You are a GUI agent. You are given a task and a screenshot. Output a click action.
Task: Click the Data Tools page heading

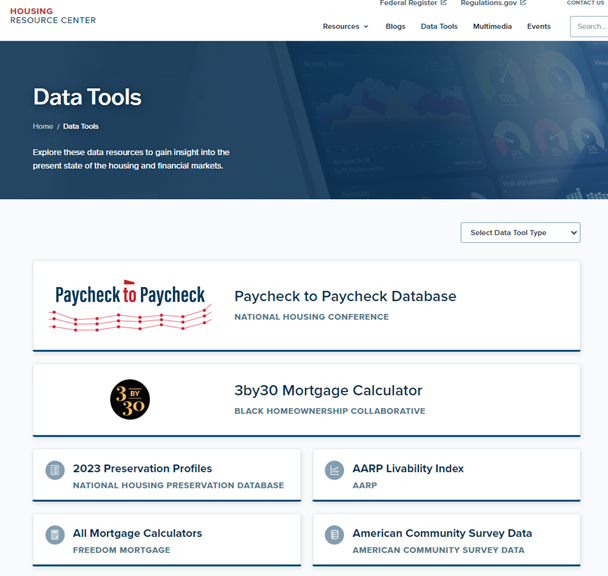(87, 97)
